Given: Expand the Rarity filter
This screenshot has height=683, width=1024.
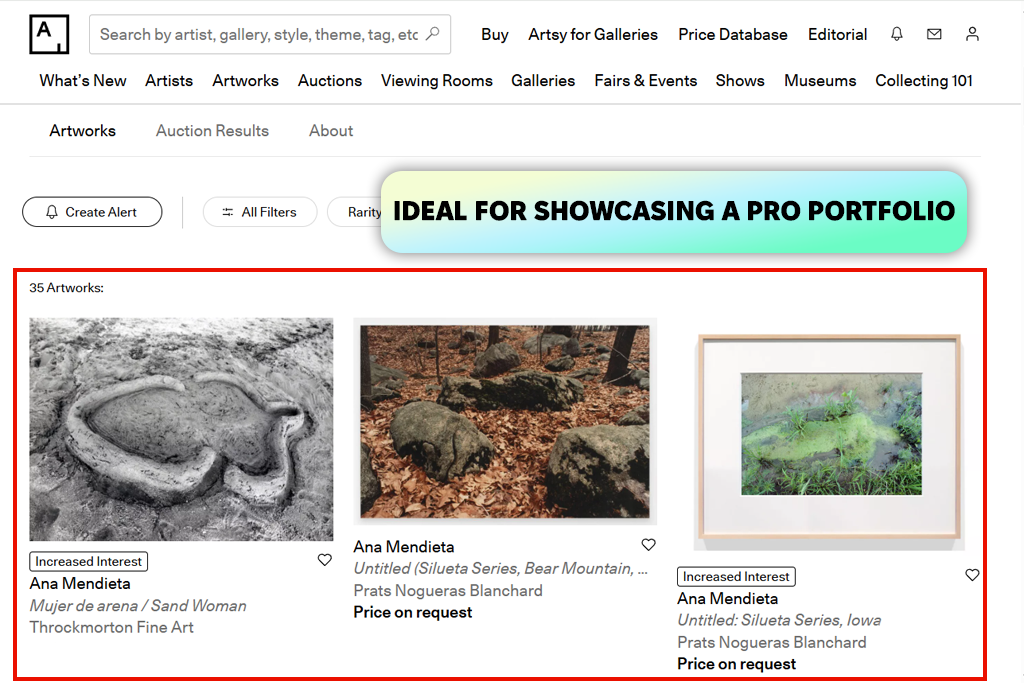Looking at the screenshot, I should click(x=355, y=212).
